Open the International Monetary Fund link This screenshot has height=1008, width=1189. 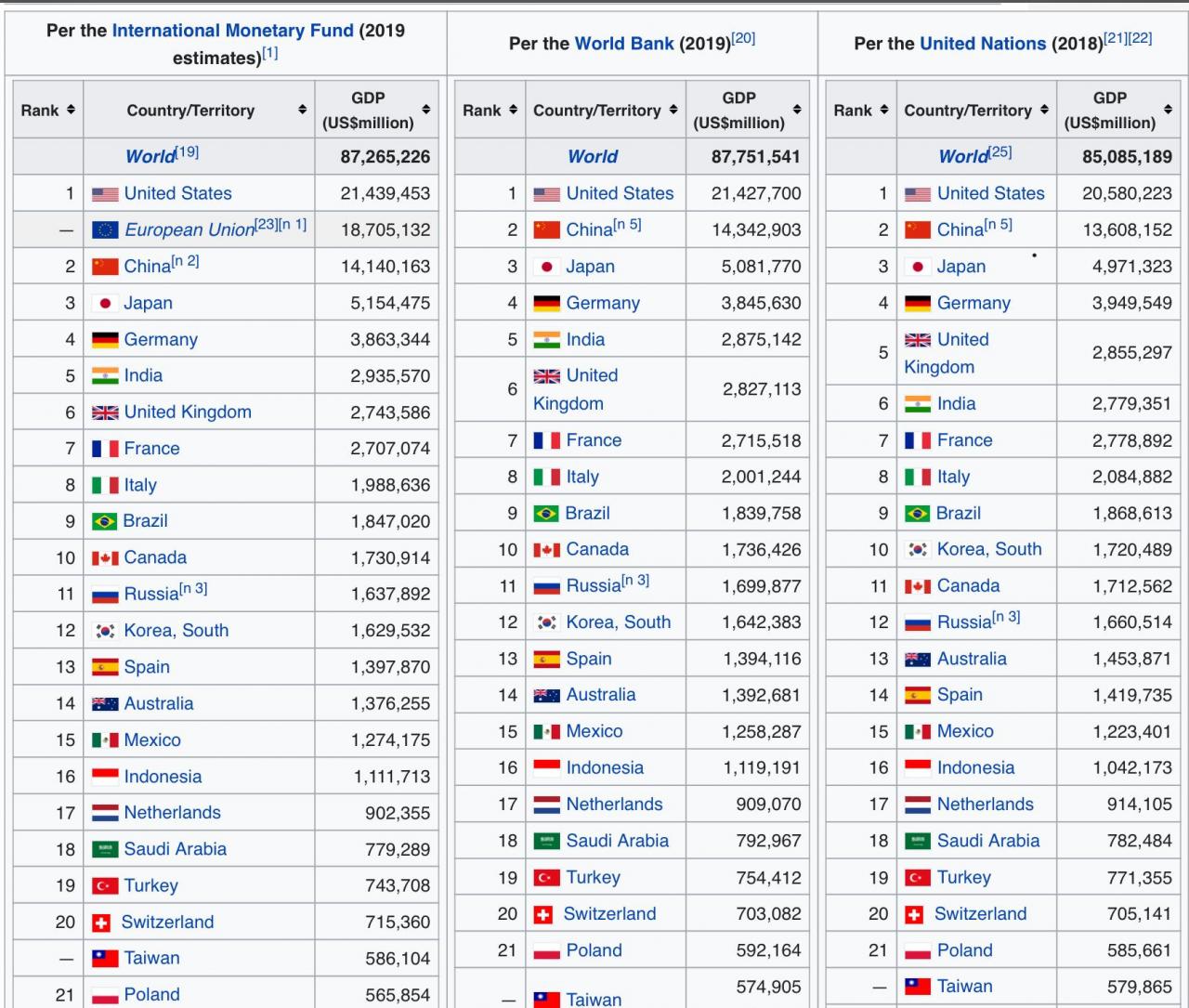coord(233,31)
